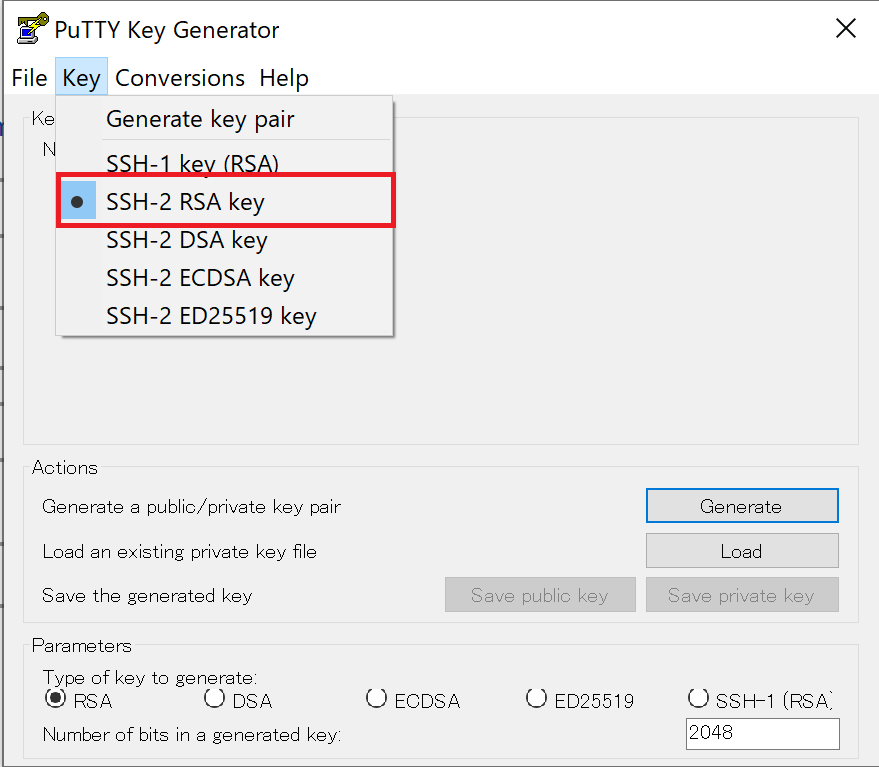Collapse the open Key menu
The width and height of the screenshot is (879, 767).
pyautogui.click(x=81, y=78)
